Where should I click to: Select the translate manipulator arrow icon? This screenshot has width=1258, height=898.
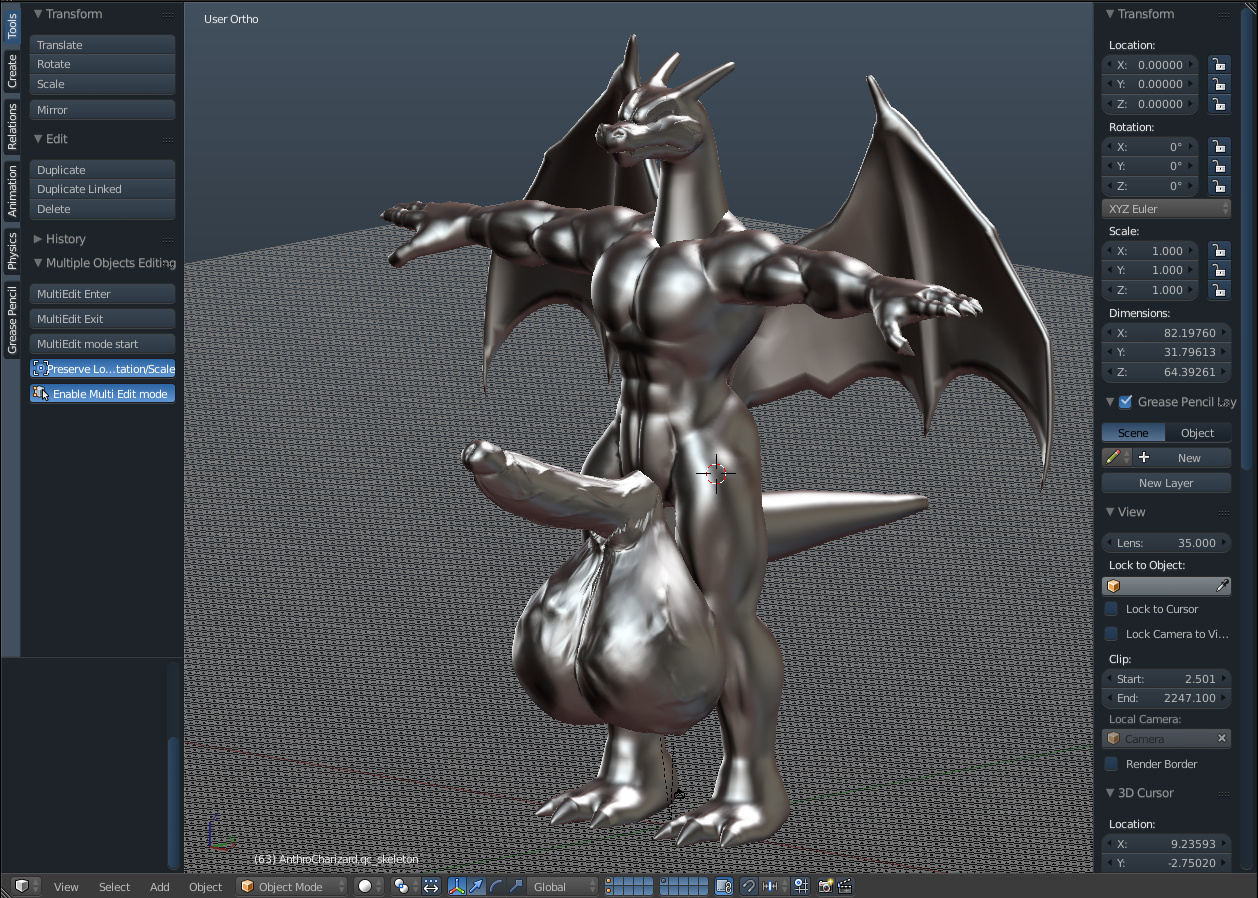(476, 886)
